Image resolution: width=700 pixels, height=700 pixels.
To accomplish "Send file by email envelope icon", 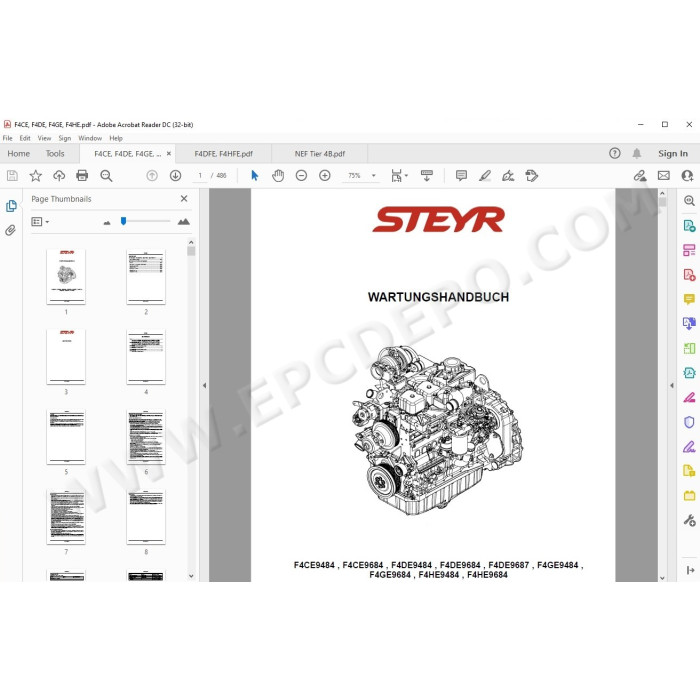I will 664,176.
